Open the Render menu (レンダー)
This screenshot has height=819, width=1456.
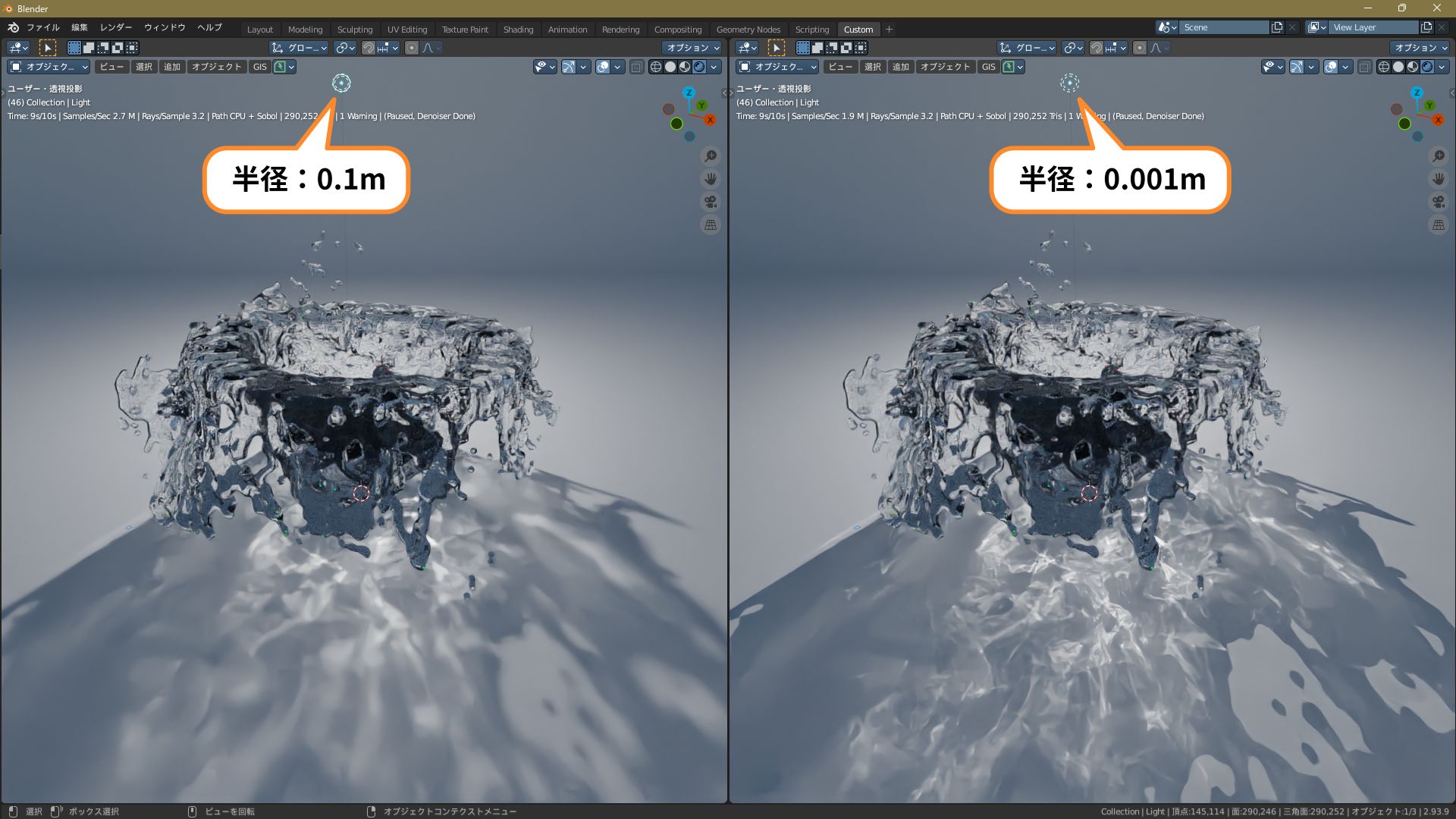point(116,27)
